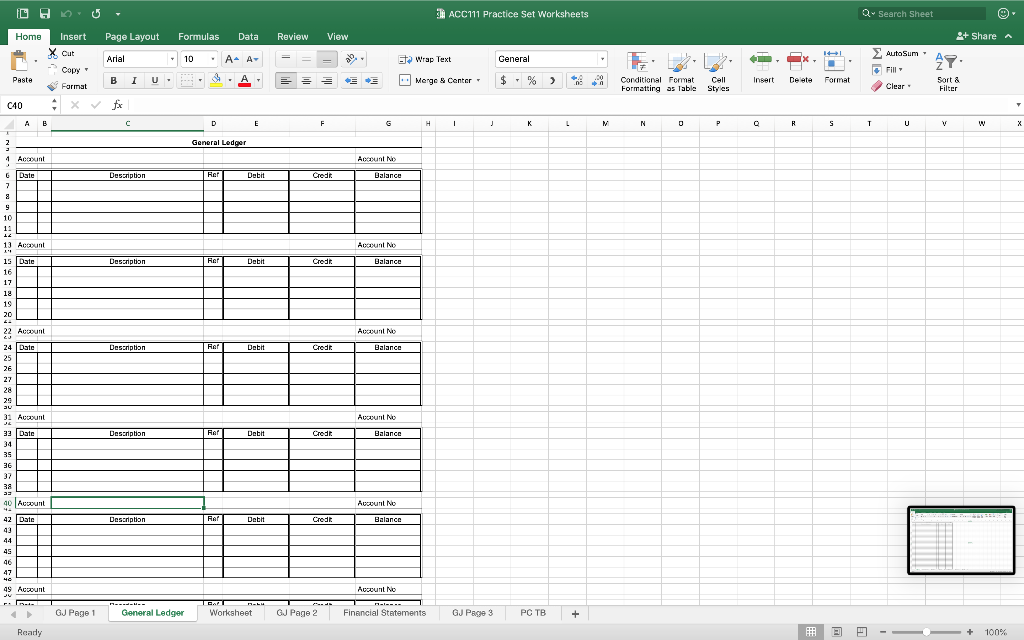Click the Fill Color paint bucket icon
1024x640 pixels.
coord(216,80)
